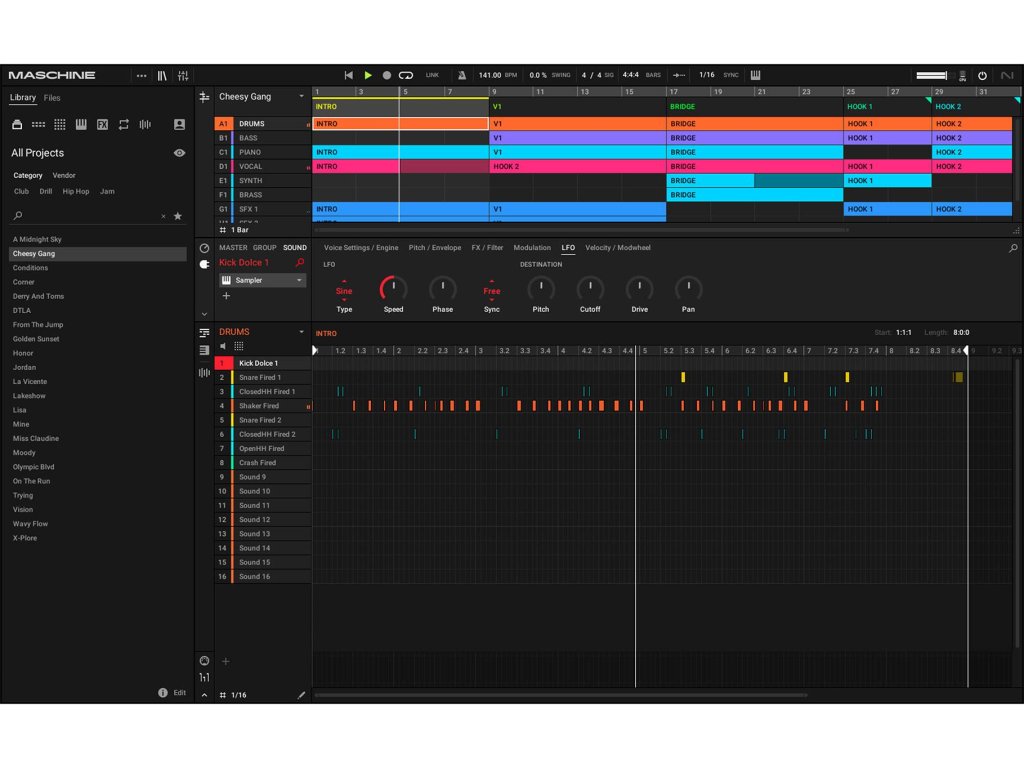This screenshot has width=1024, height=768.
Task: Start playback with the green Play button
Action: coord(368,76)
